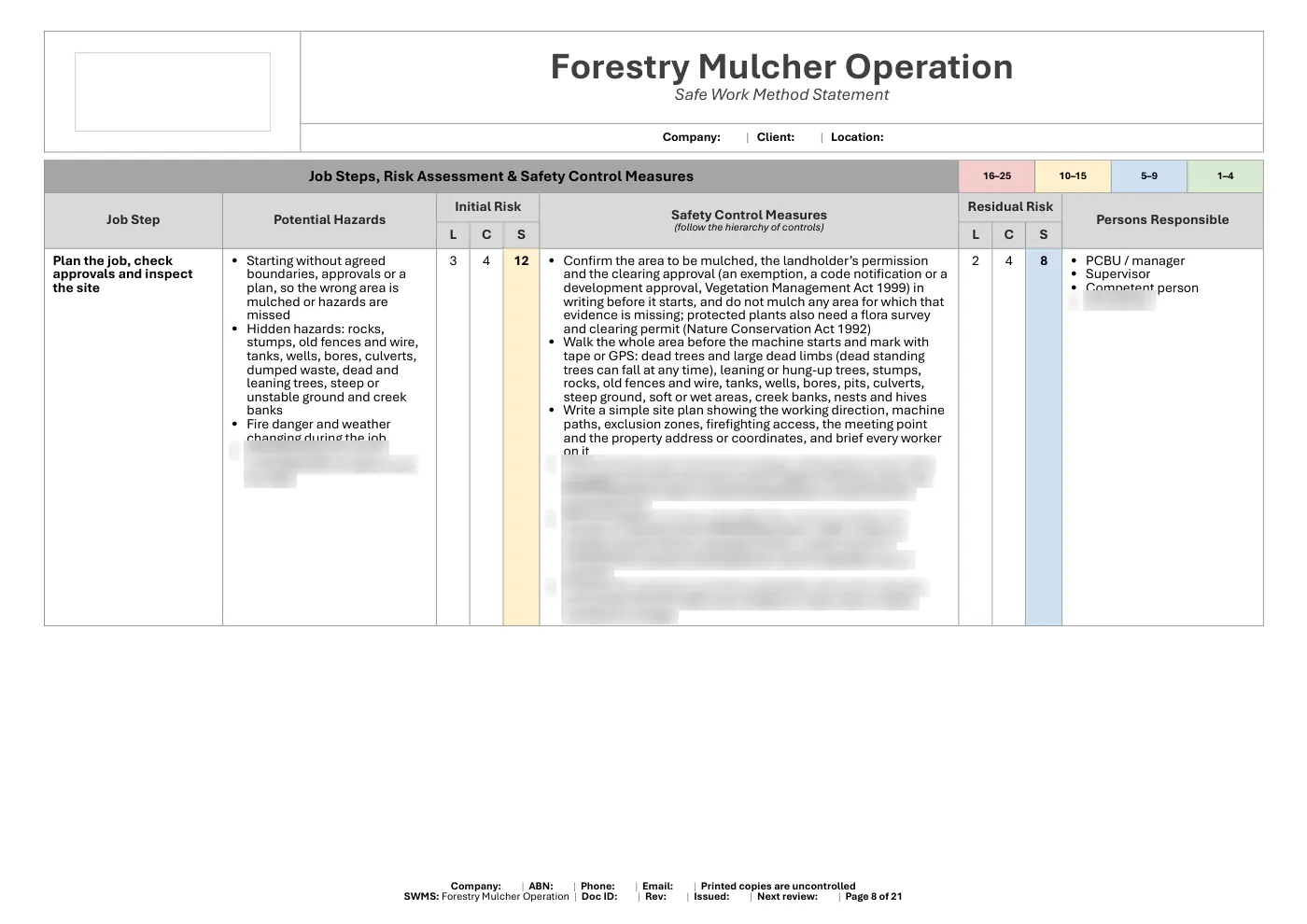
Task: Click the "Company:" label beneath the subtitle
Action: (x=692, y=137)
